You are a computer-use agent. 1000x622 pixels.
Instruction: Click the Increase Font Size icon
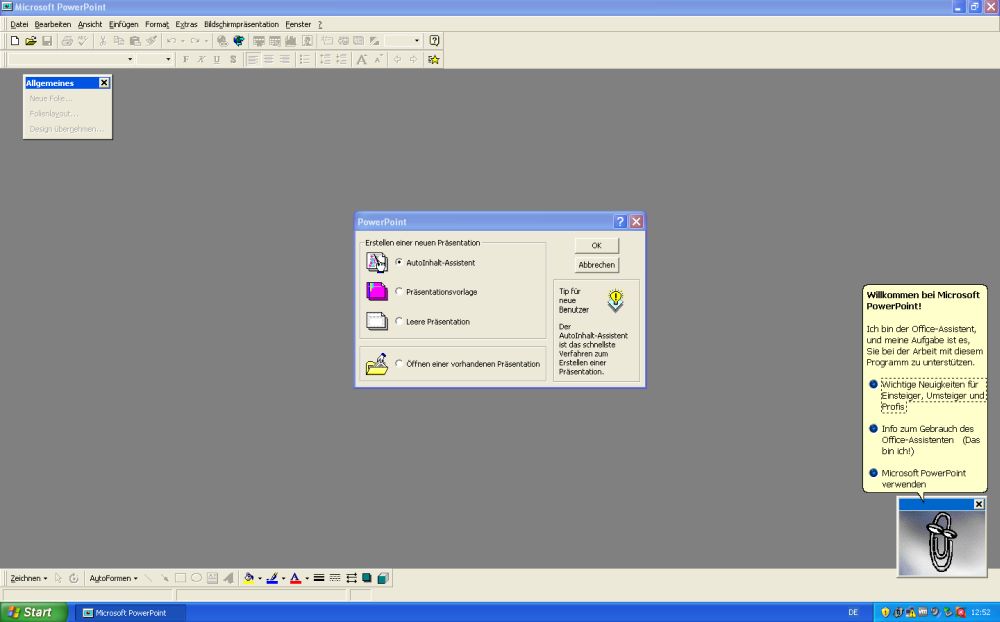click(362, 59)
